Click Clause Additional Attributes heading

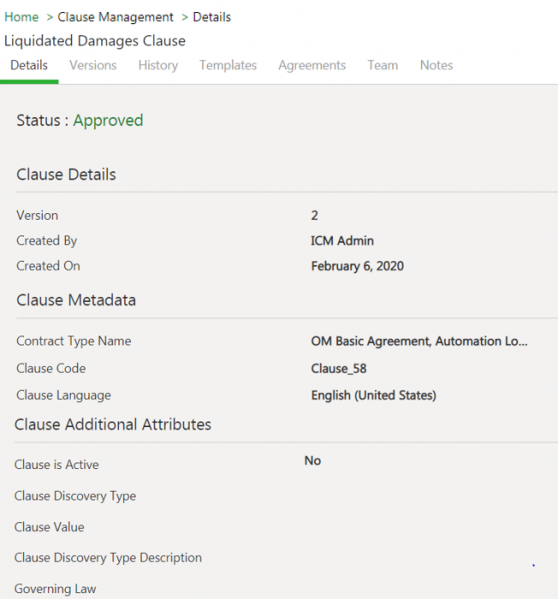click(x=113, y=425)
